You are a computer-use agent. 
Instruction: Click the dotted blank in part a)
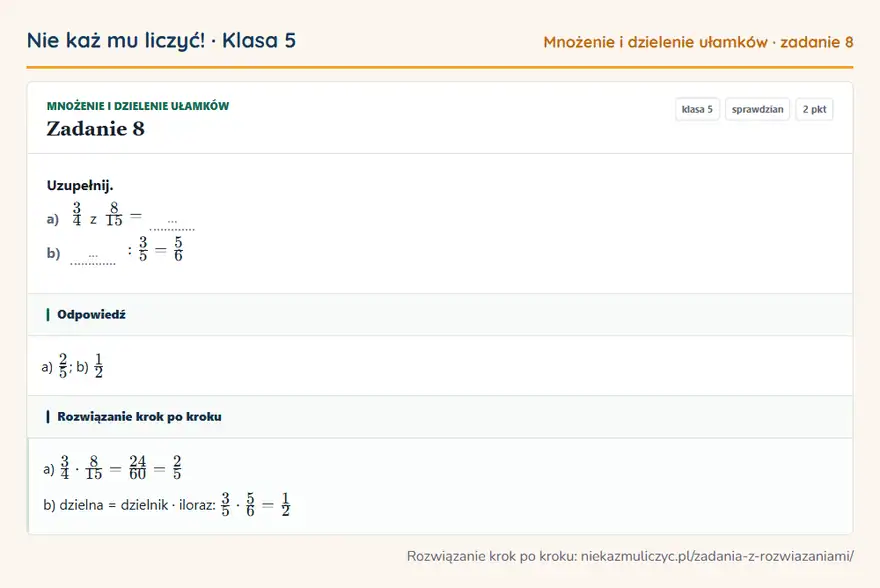point(172,224)
